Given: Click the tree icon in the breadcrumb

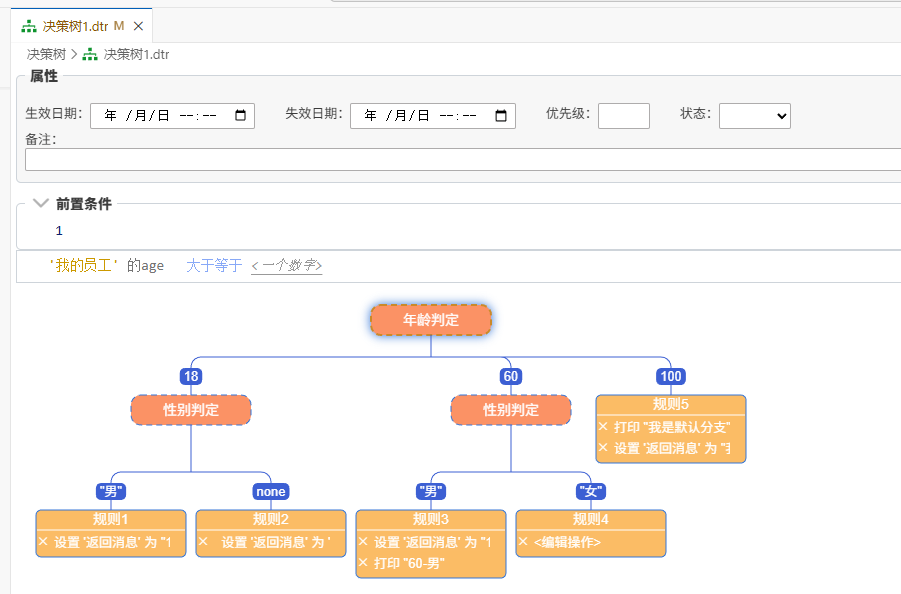Looking at the screenshot, I should coord(90,55).
